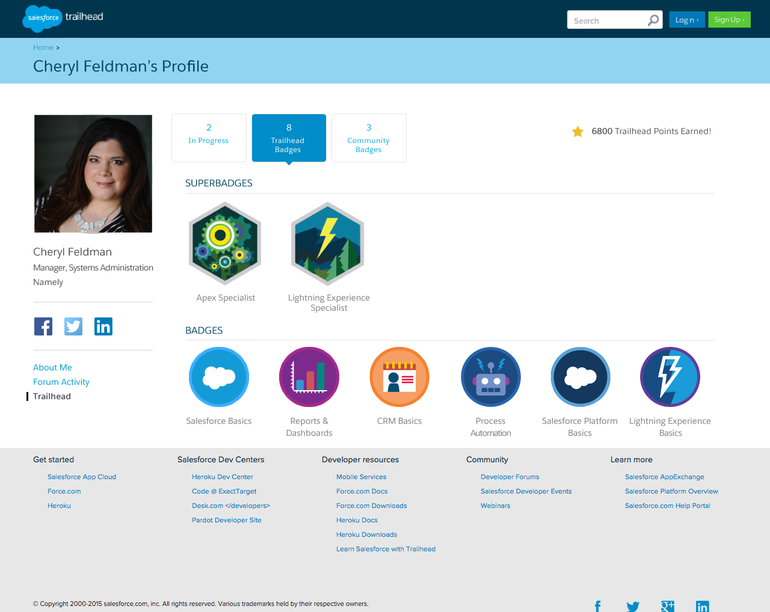Click the profile LinkedIn icon
770x612 pixels.
coord(103,326)
